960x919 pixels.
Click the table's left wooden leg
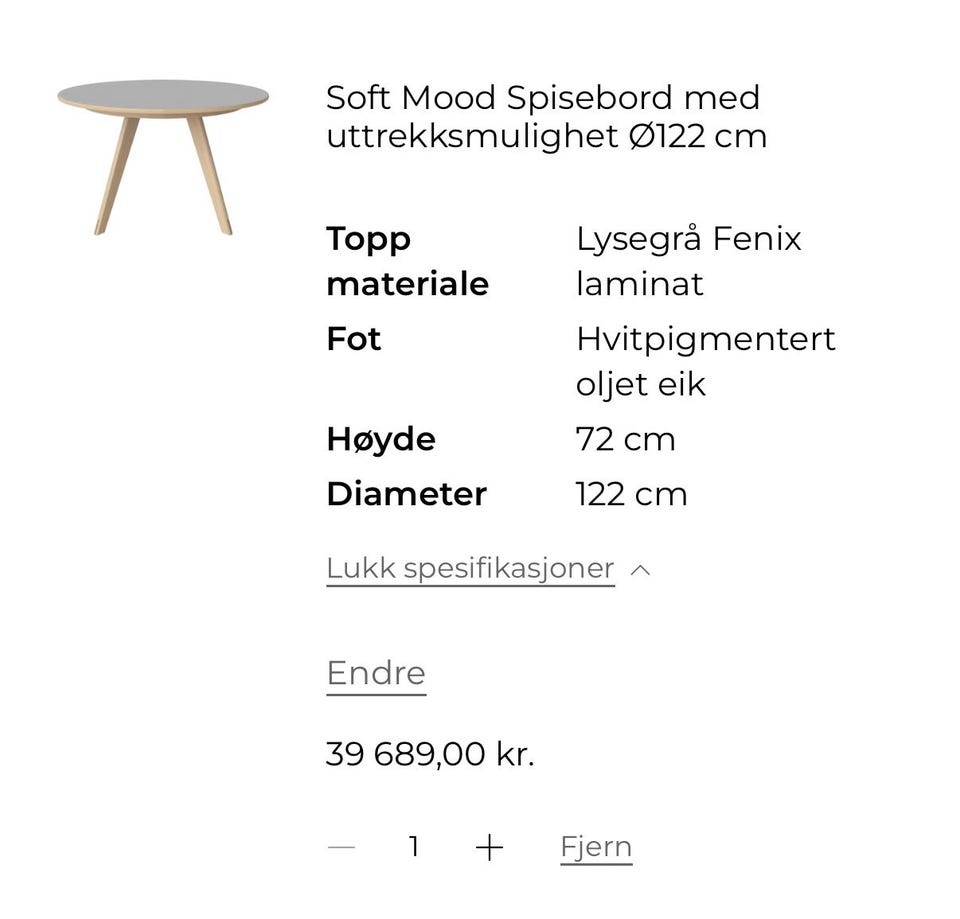[116, 176]
